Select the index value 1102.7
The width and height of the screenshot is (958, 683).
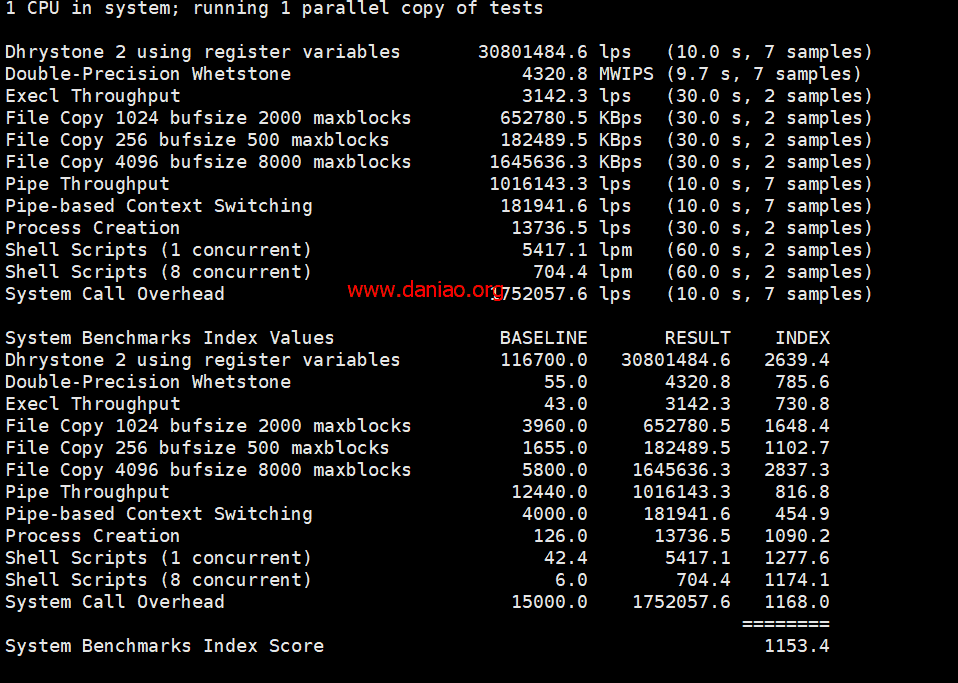tap(797, 448)
